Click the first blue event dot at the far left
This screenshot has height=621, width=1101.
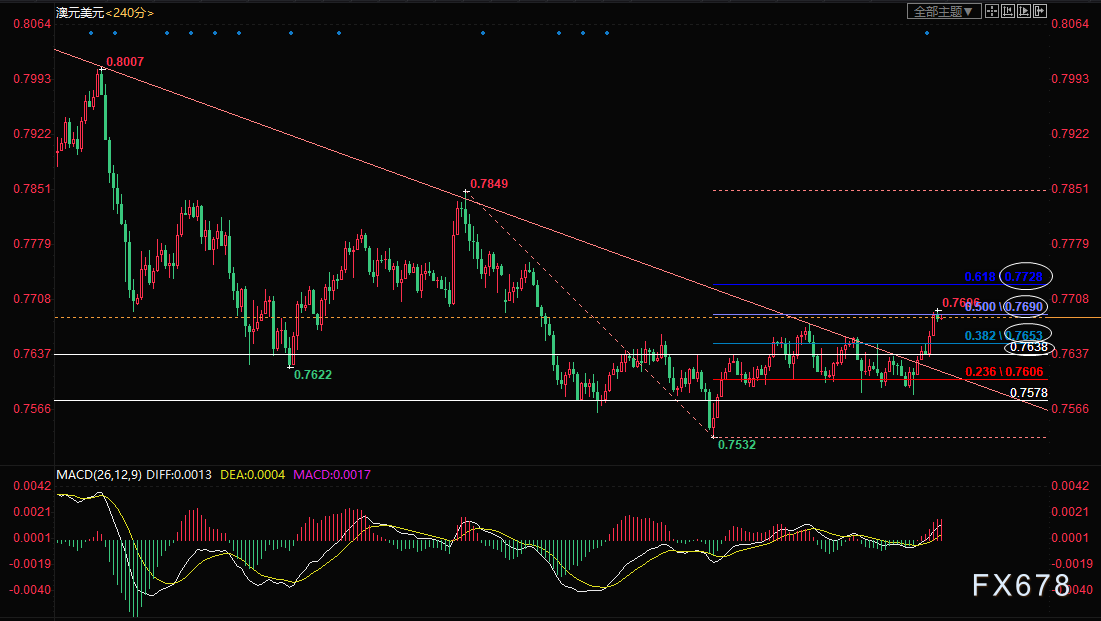point(91,33)
